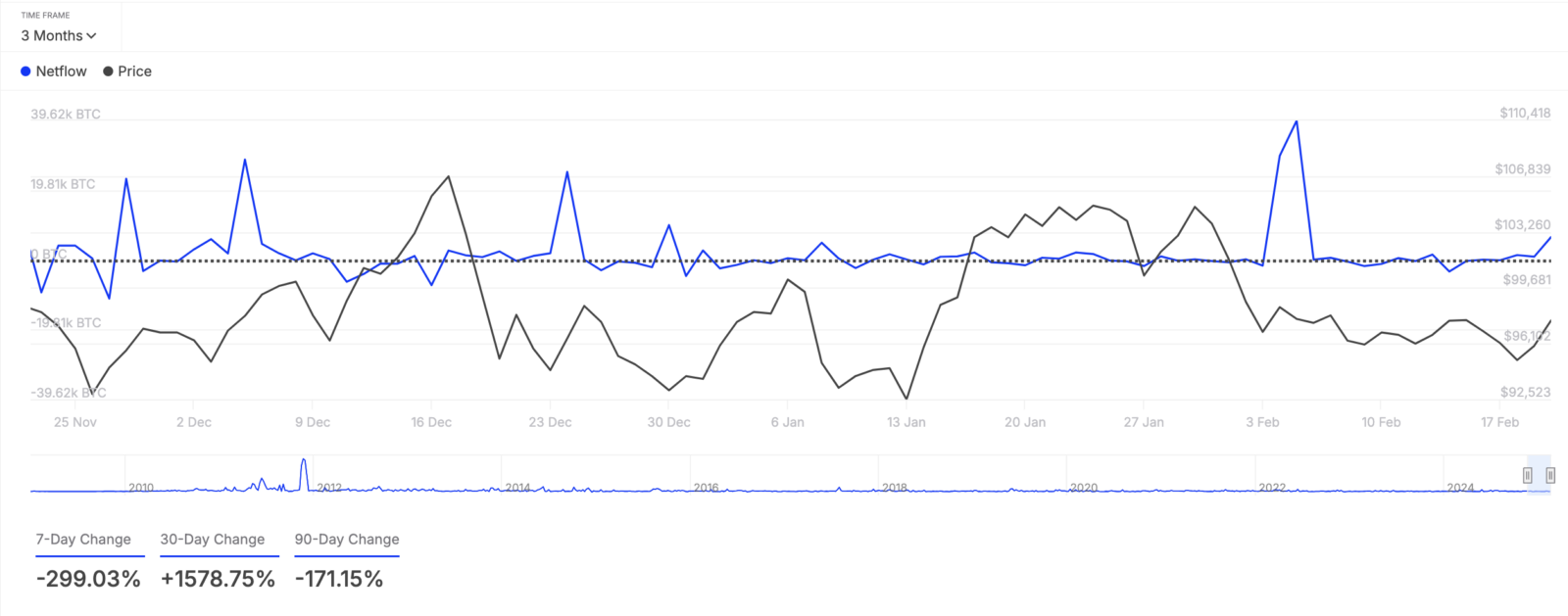Click the blue Netflow legend dot
Image resolution: width=1568 pixels, height=616 pixels.
tap(25, 71)
